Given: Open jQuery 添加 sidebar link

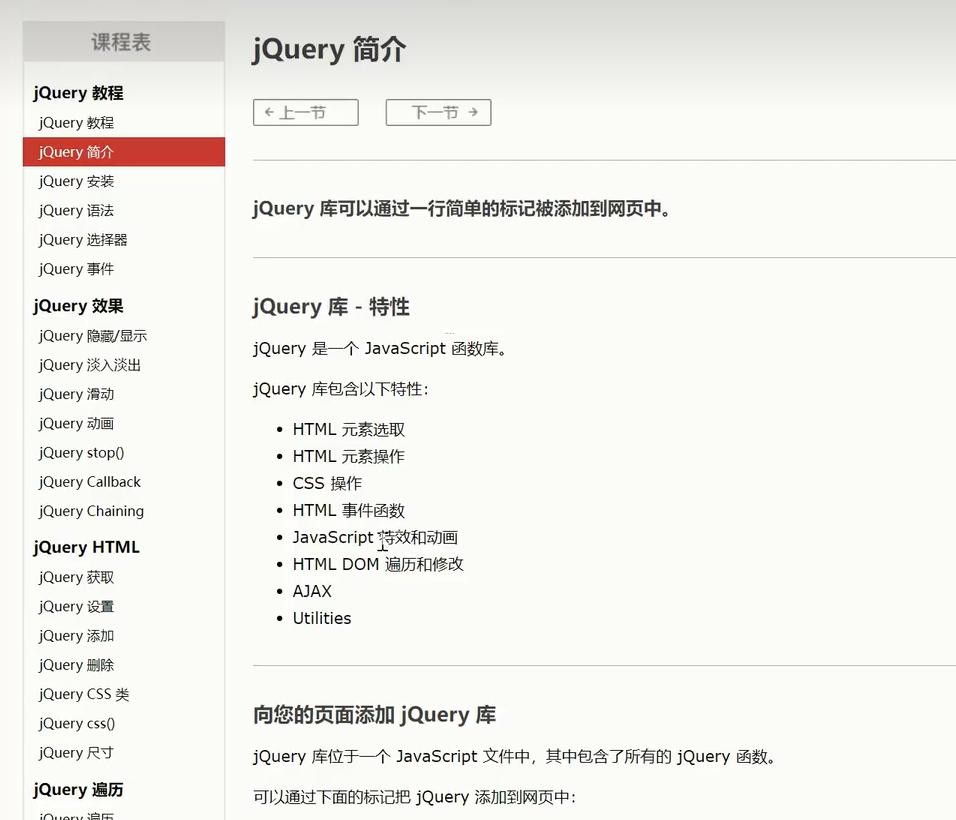Looking at the screenshot, I should click(x=76, y=636).
